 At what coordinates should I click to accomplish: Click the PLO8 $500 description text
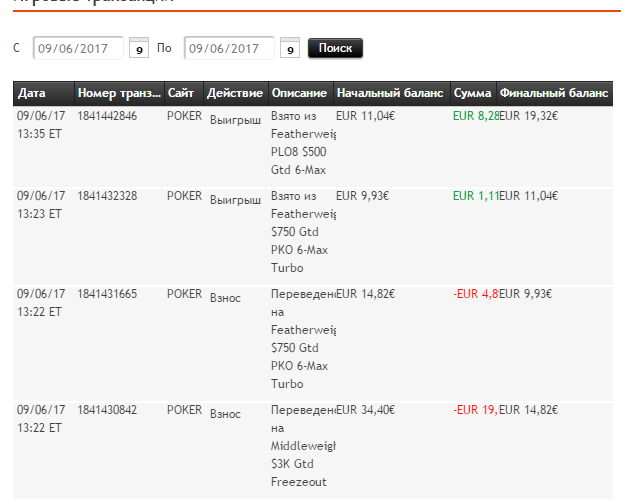point(298,152)
